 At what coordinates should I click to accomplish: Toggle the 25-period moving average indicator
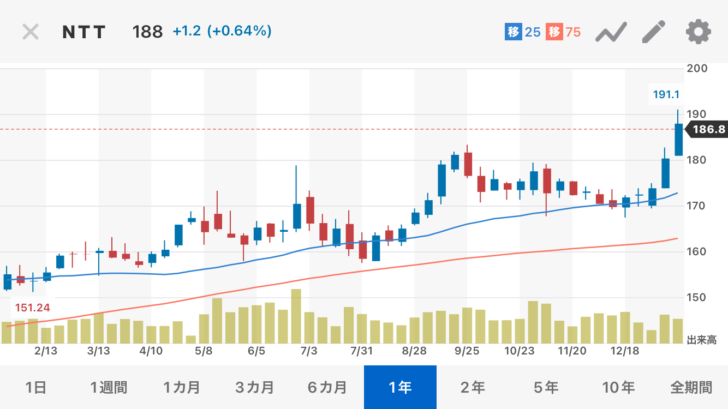pyautogui.click(x=521, y=32)
